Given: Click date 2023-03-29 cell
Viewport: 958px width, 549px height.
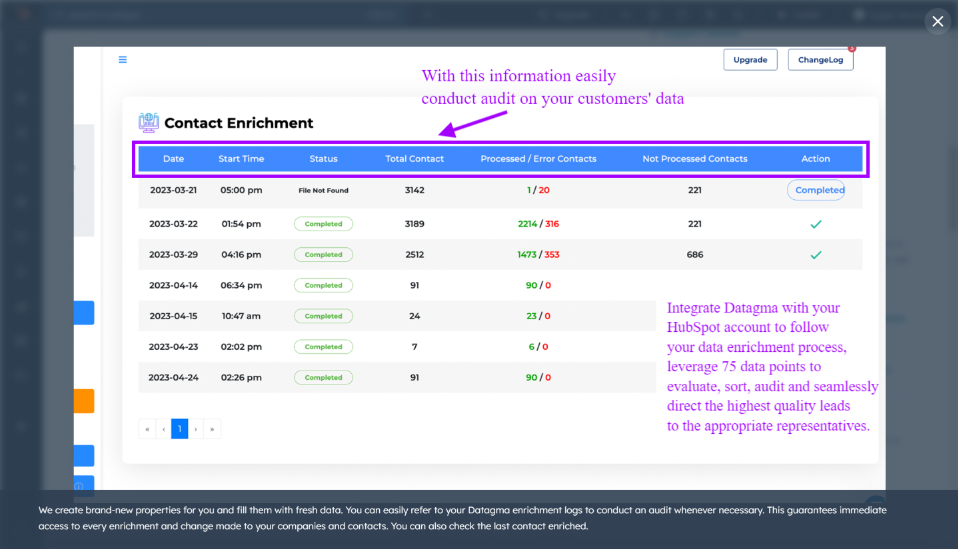Looking at the screenshot, I should [x=174, y=255].
